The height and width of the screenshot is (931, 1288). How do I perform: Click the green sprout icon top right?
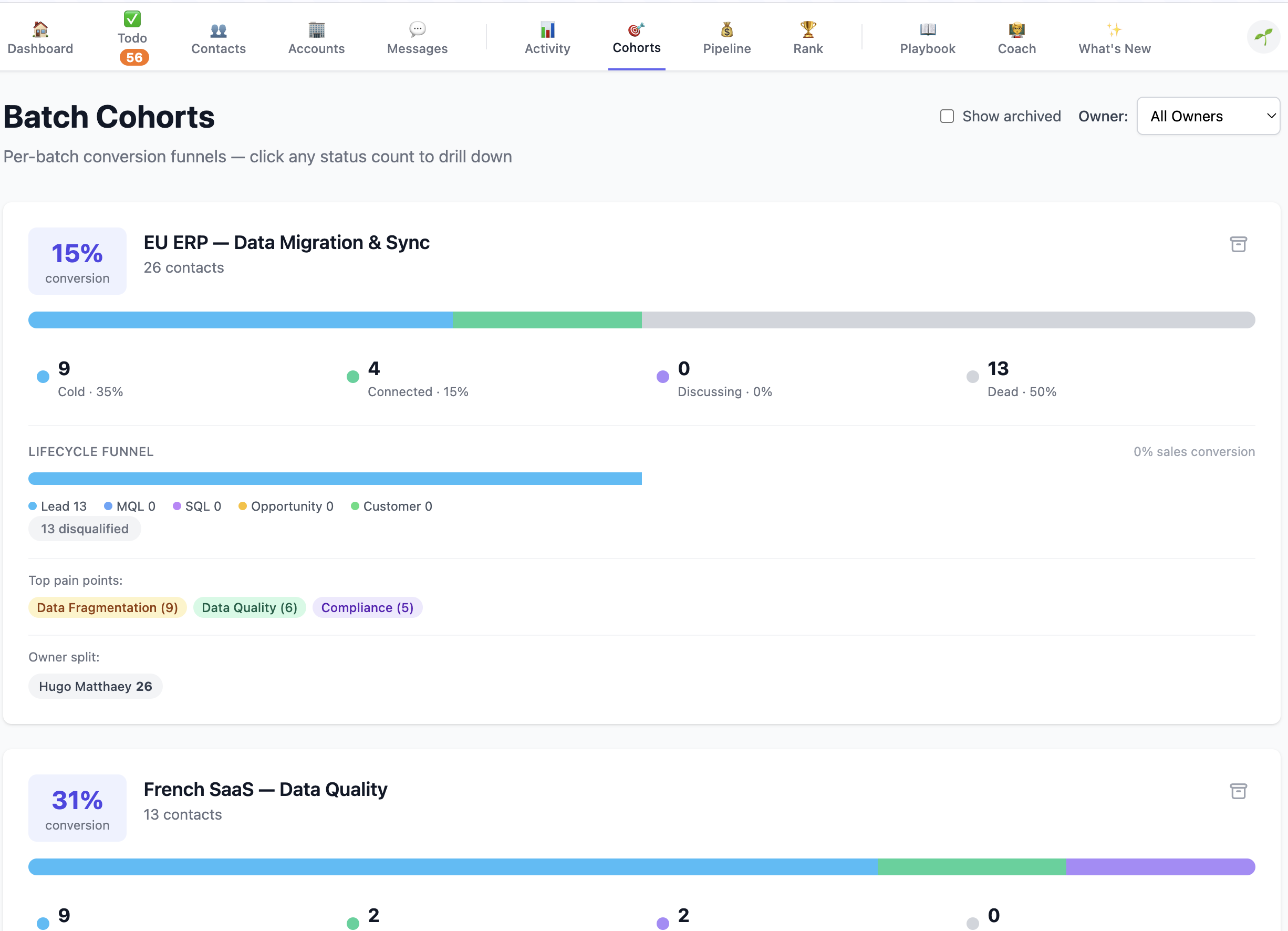click(1263, 36)
